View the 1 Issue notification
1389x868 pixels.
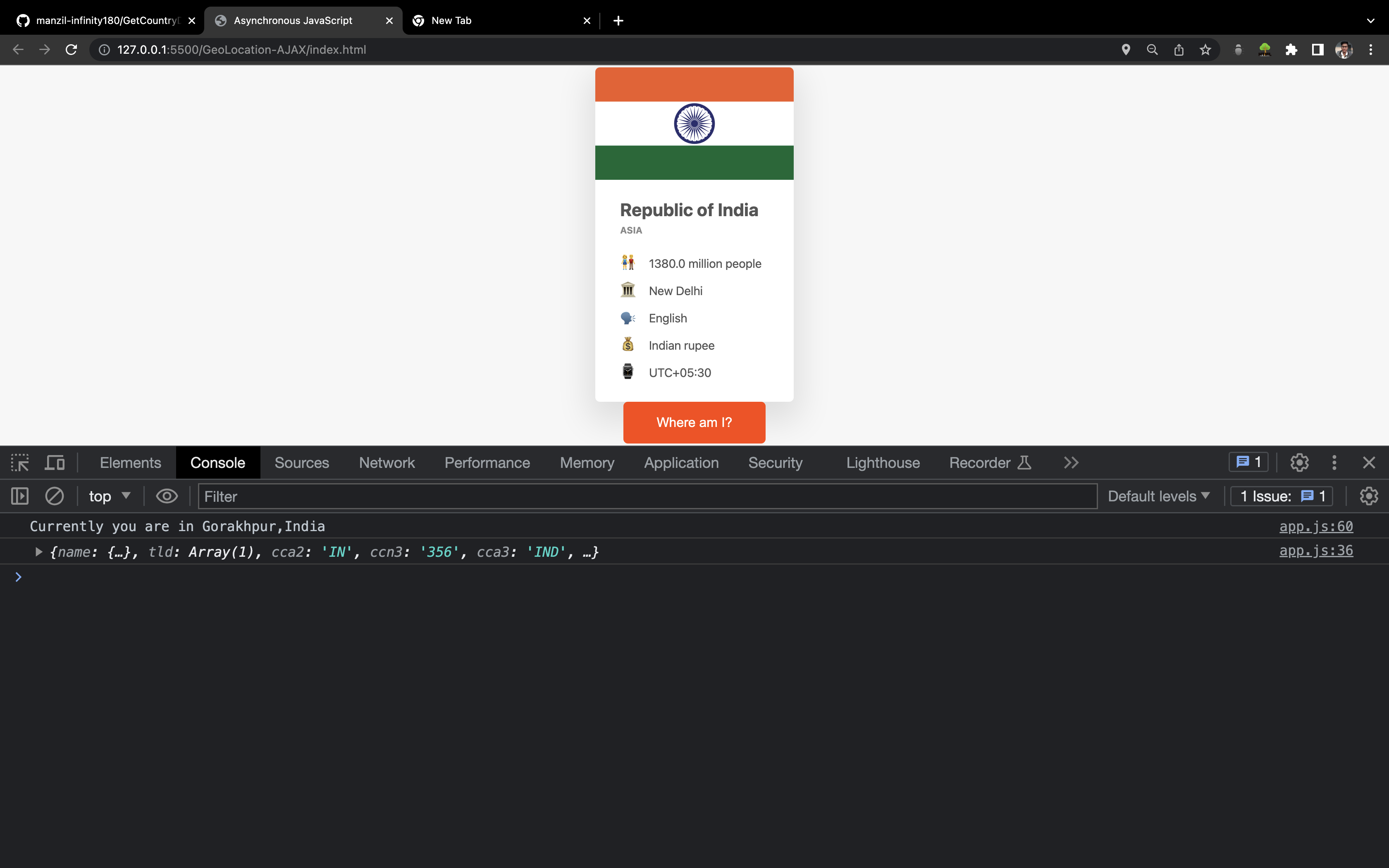[x=1282, y=496]
